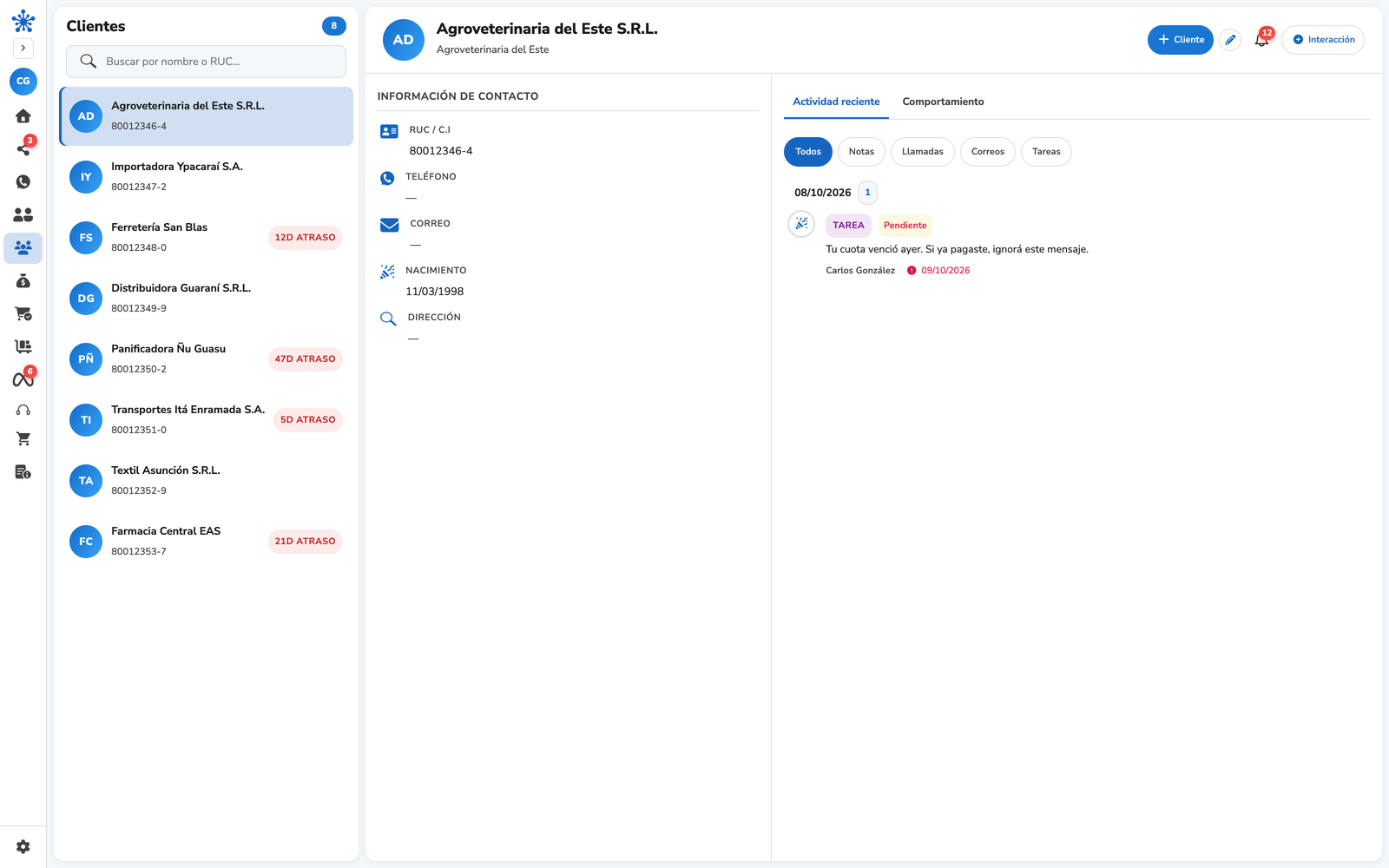The image size is (1389, 868).
Task: Open the headset support icon
Action: [x=23, y=411]
